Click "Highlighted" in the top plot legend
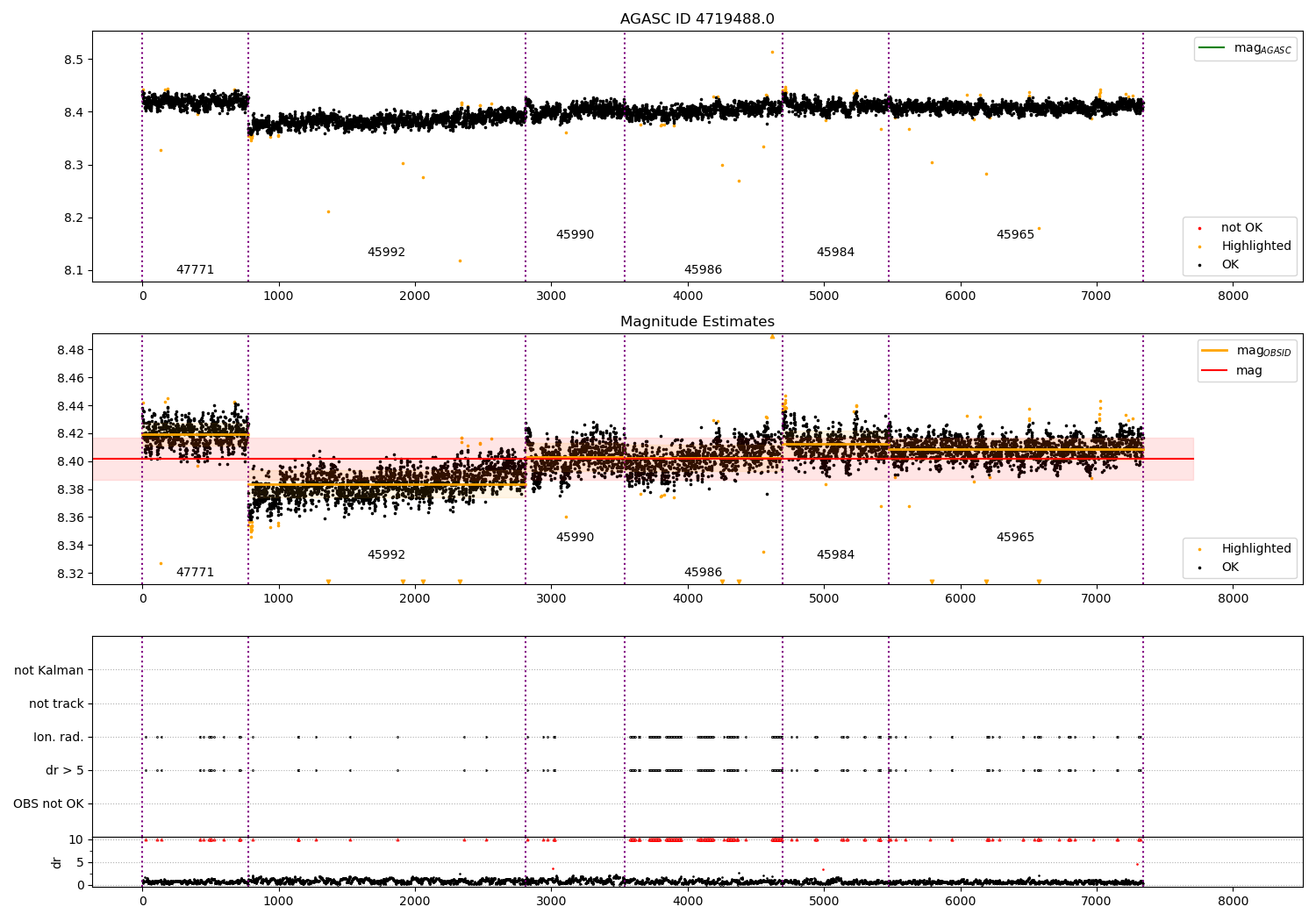The width and height of the screenshot is (1316, 921). (1256, 246)
